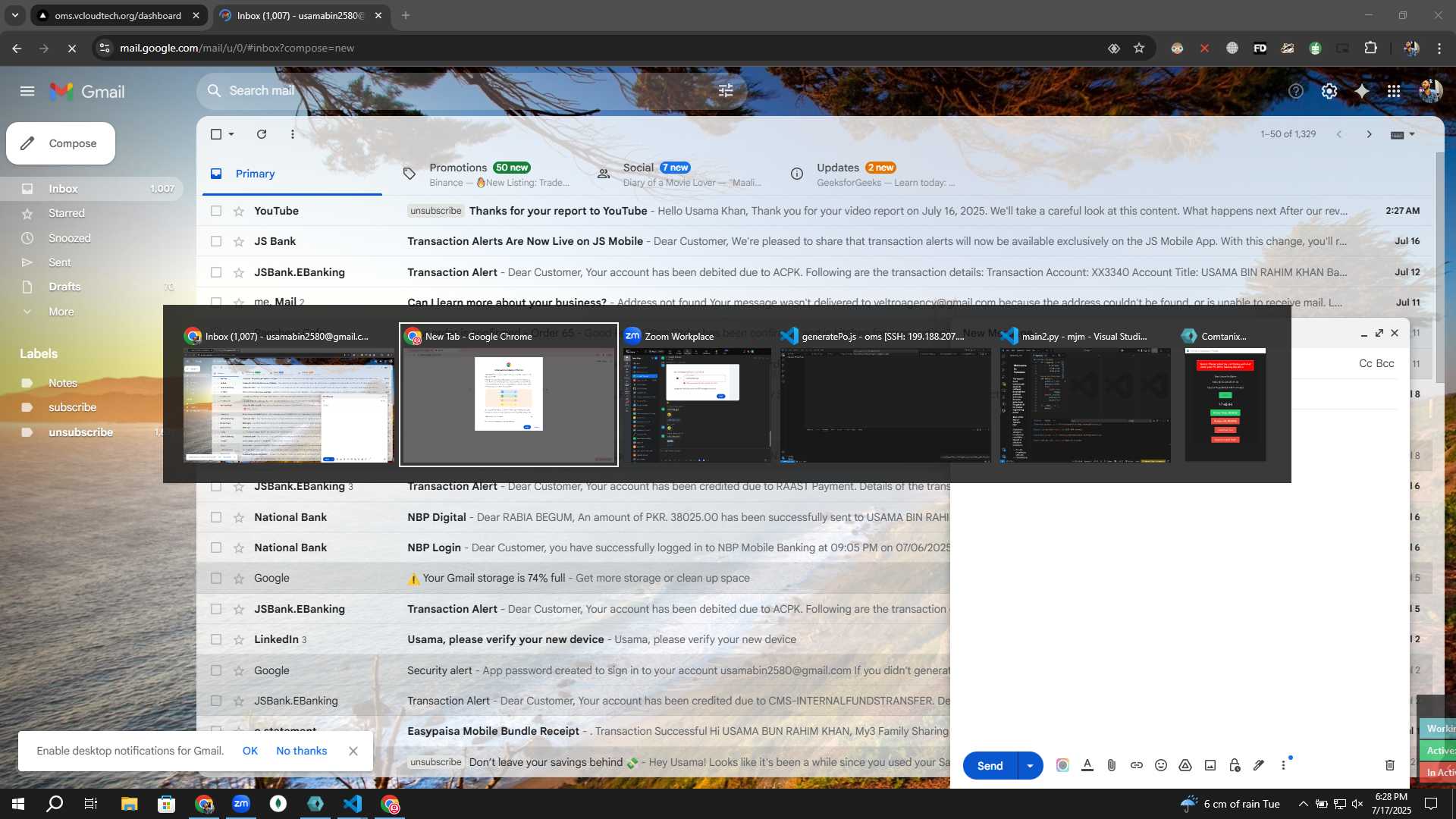Click the search options filter icon
The image size is (1456, 819).
(726, 91)
